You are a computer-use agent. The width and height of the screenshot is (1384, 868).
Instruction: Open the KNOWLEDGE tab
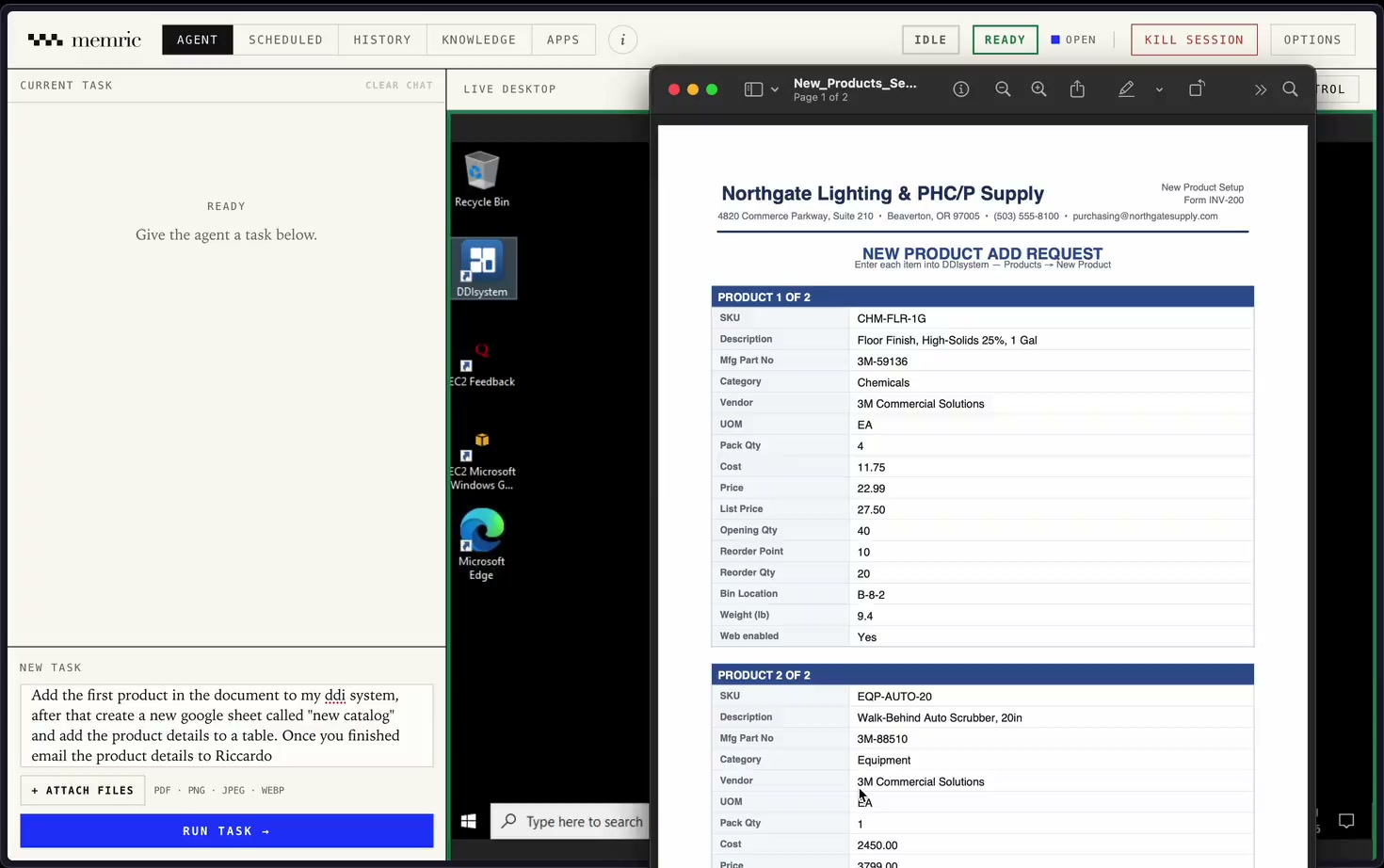(x=479, y=40)
